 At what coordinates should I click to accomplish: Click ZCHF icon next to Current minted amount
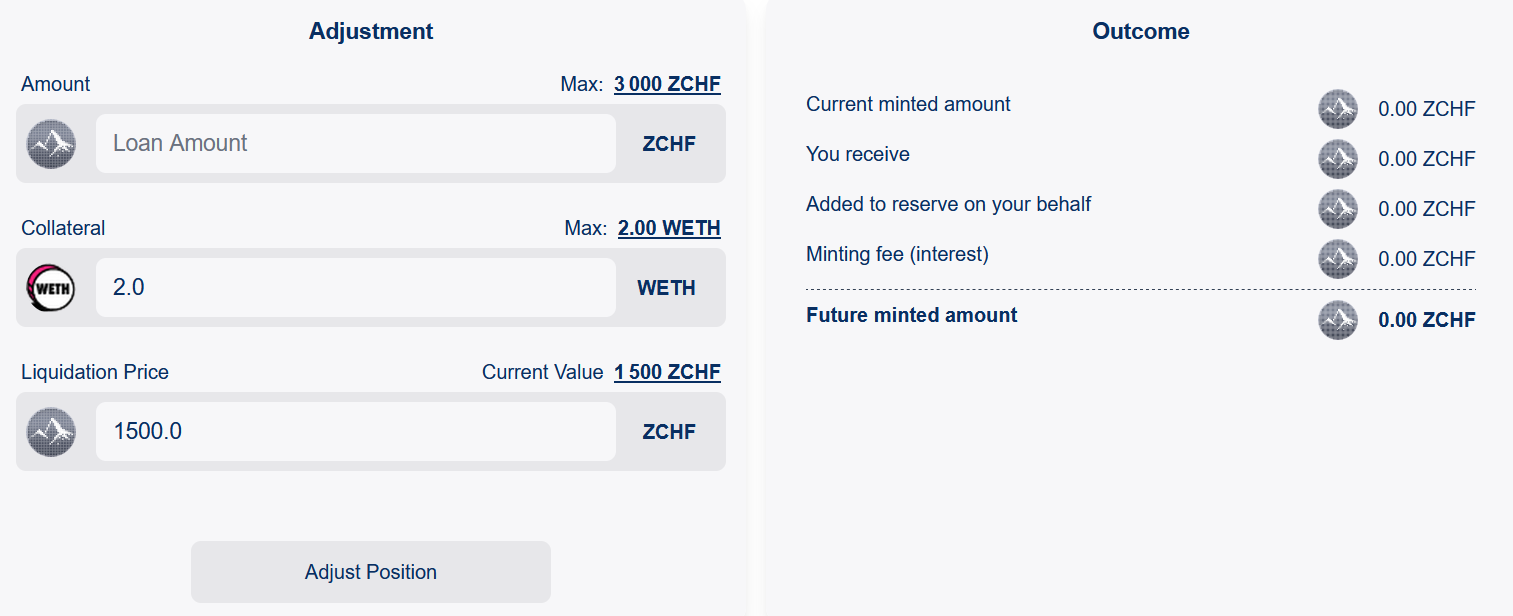[1338, 109]
